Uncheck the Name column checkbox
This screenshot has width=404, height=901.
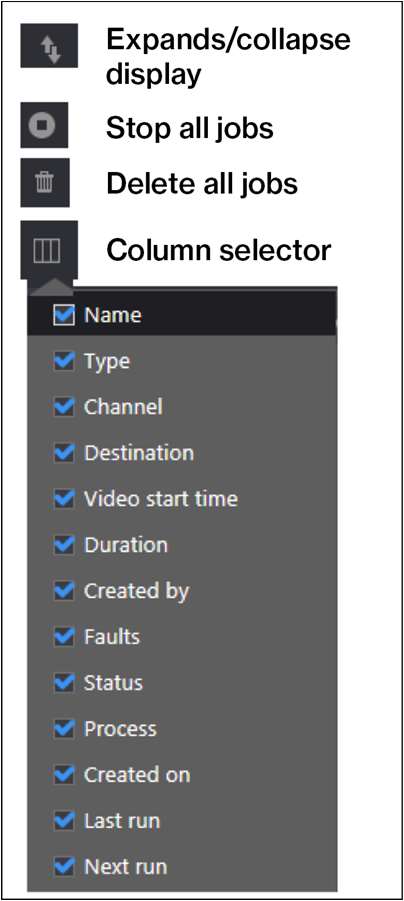[64, 314]
